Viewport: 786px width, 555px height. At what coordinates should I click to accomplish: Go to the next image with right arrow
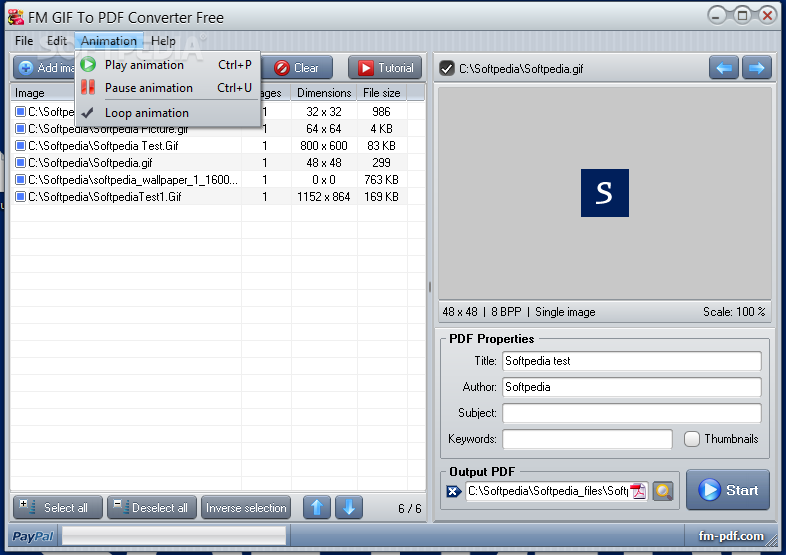click(x=756, y=68)
